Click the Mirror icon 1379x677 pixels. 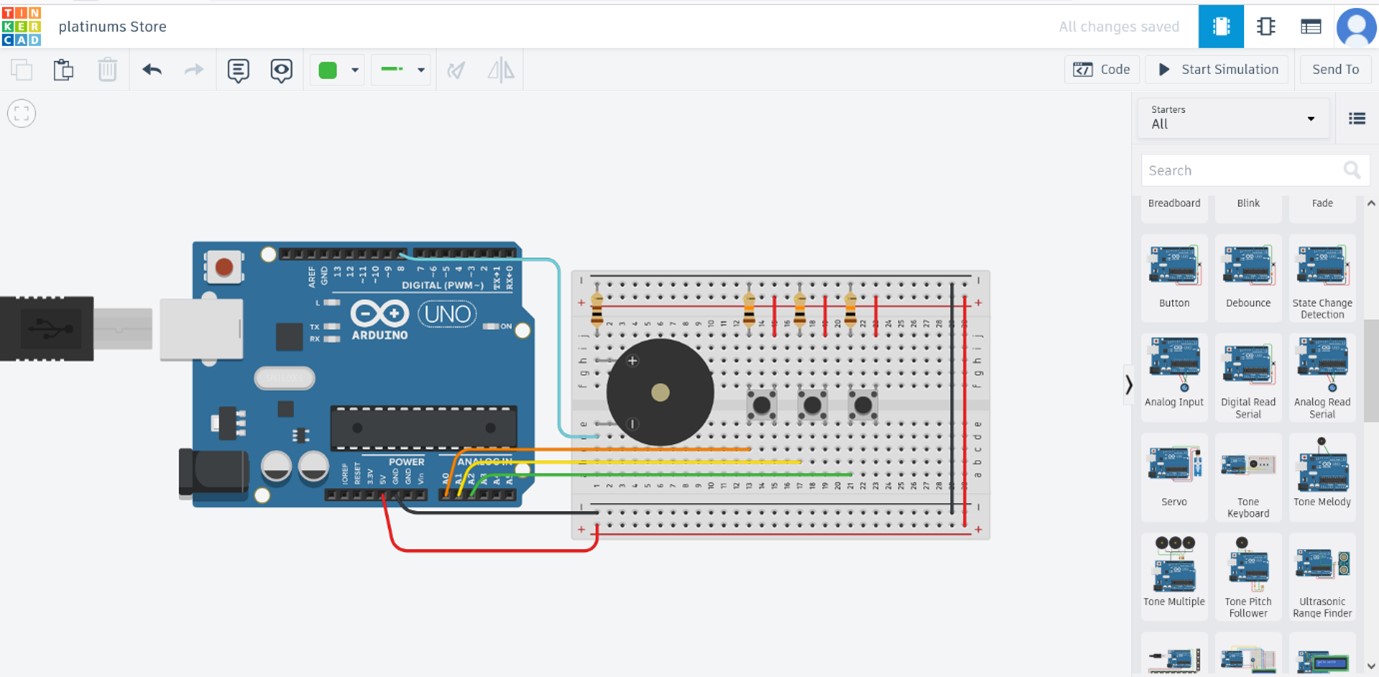click(x=501, y=70)
